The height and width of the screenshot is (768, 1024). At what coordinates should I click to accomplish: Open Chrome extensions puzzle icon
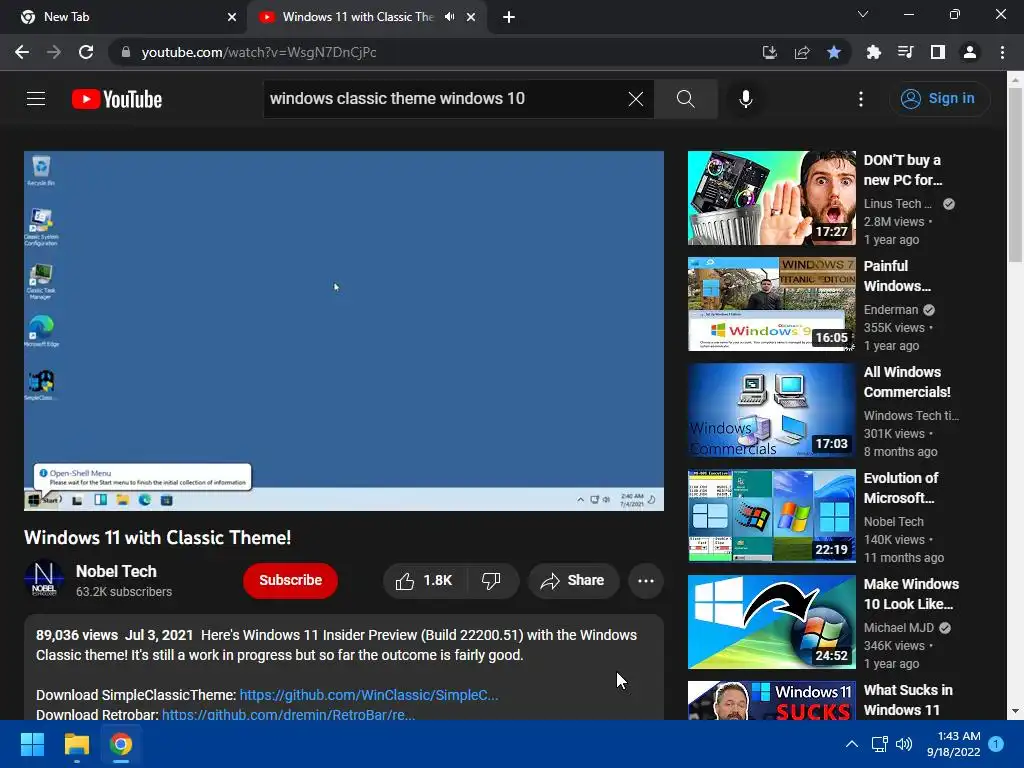(x=873, y=52)
